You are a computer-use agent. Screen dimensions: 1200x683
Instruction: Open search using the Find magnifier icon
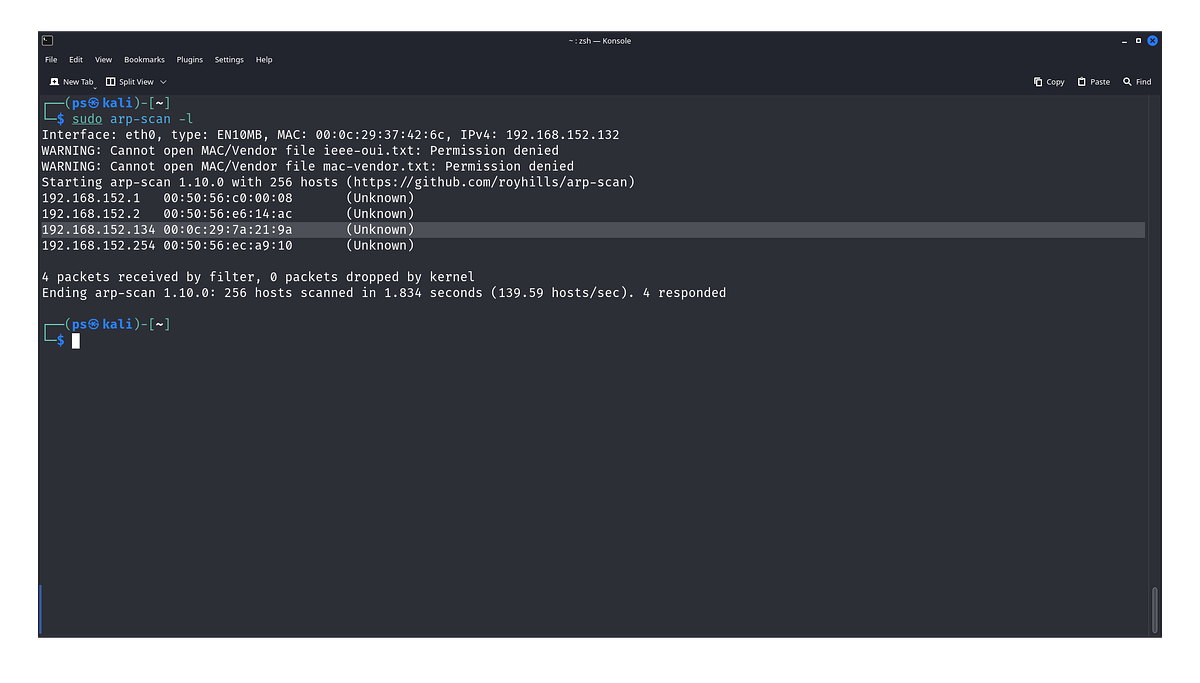1127,81
